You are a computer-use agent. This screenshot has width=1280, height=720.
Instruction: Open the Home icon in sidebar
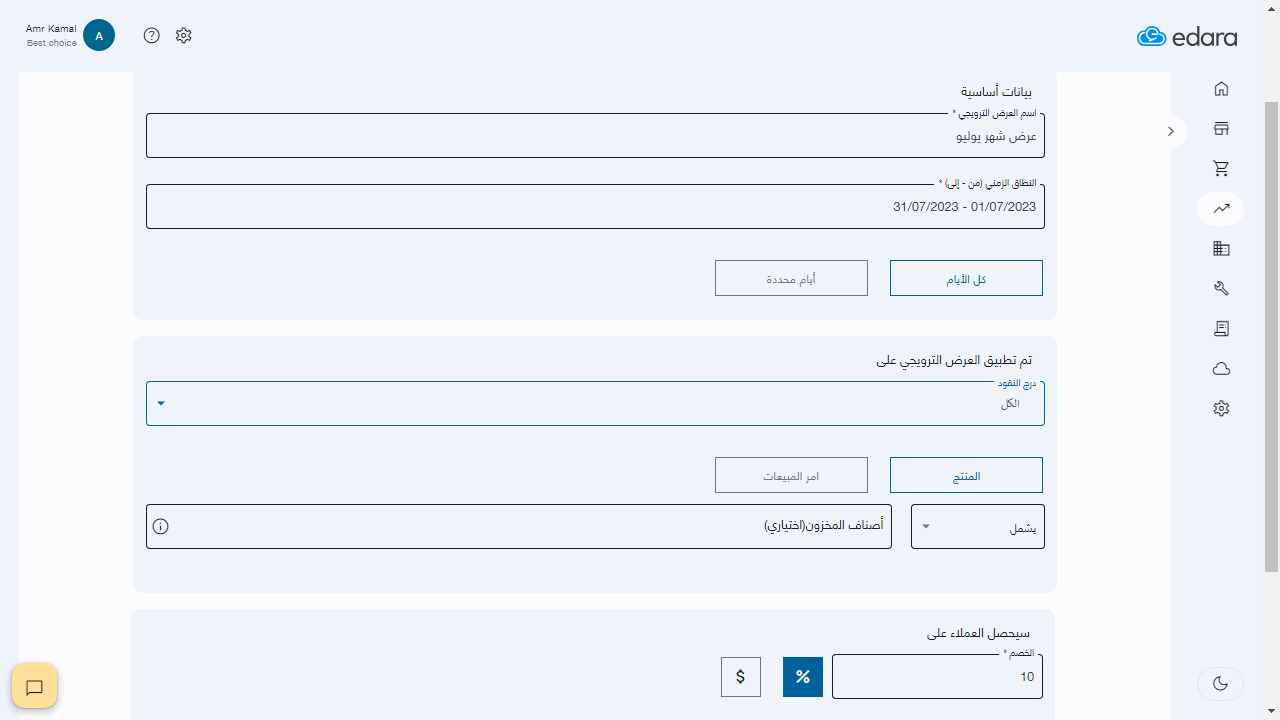click(1220, 89)
